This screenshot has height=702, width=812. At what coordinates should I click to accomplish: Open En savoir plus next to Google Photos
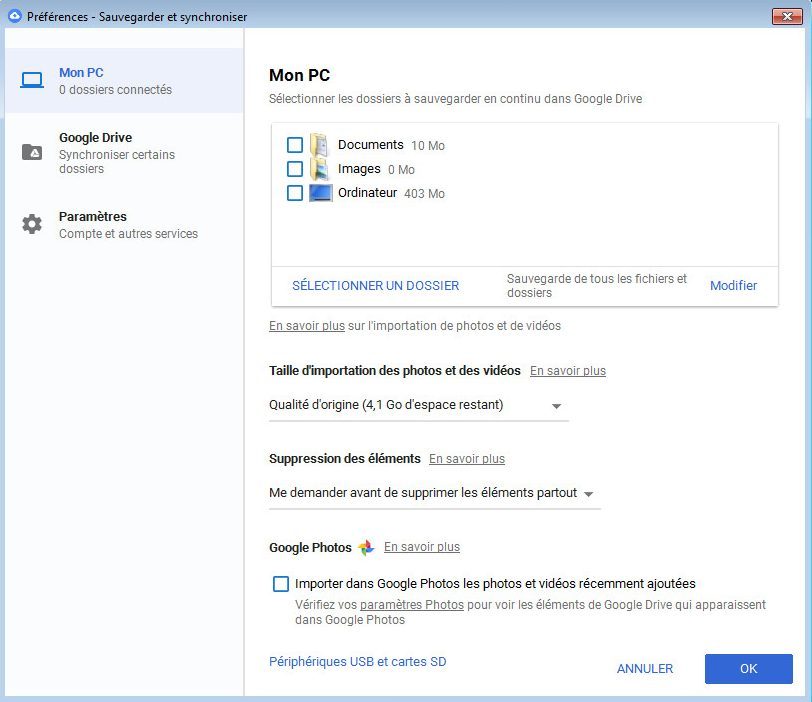pyautogui.click(x=422, y=547)
